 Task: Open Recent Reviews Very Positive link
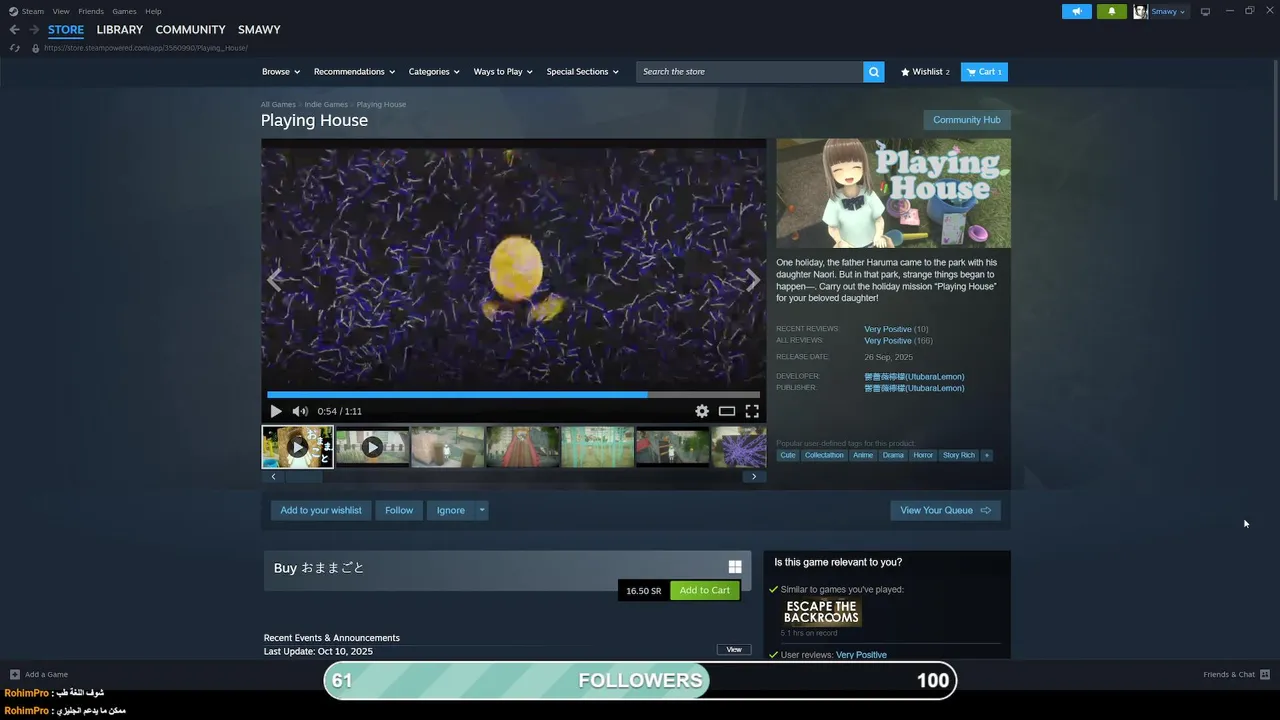[888, 329]
